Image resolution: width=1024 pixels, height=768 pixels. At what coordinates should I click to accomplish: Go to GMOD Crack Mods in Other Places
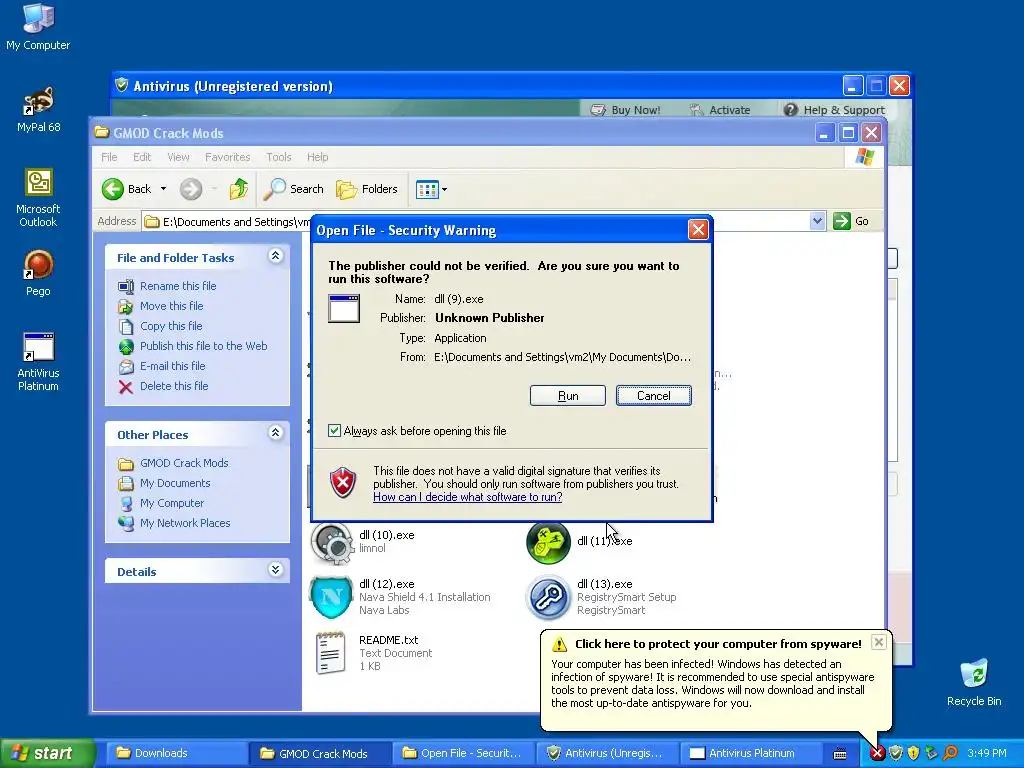point(173,463)
